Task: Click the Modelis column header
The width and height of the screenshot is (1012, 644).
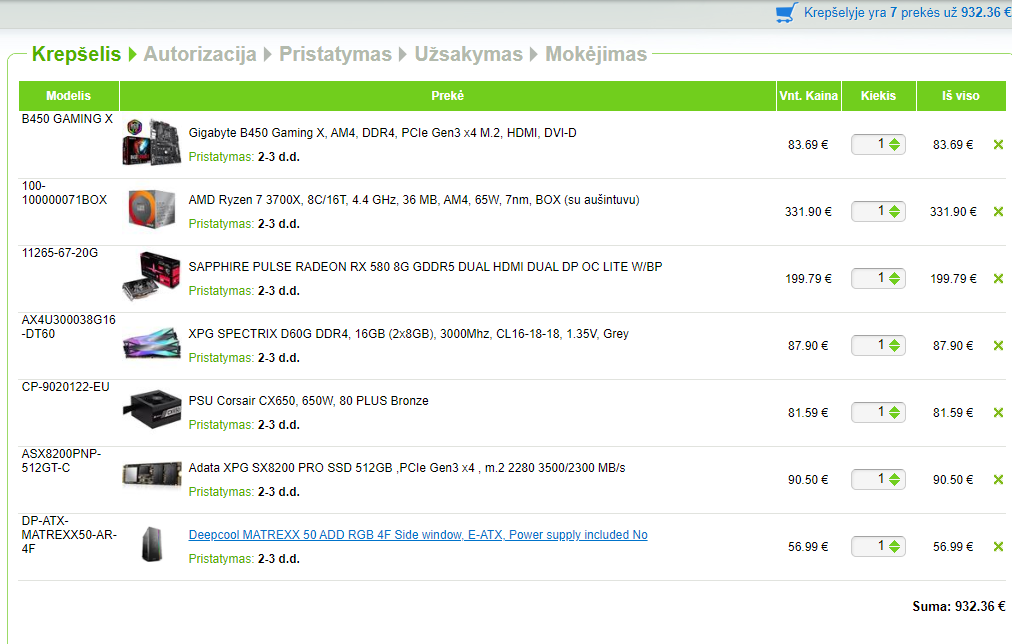Action: pyautogui.click(x=68, y=96)
